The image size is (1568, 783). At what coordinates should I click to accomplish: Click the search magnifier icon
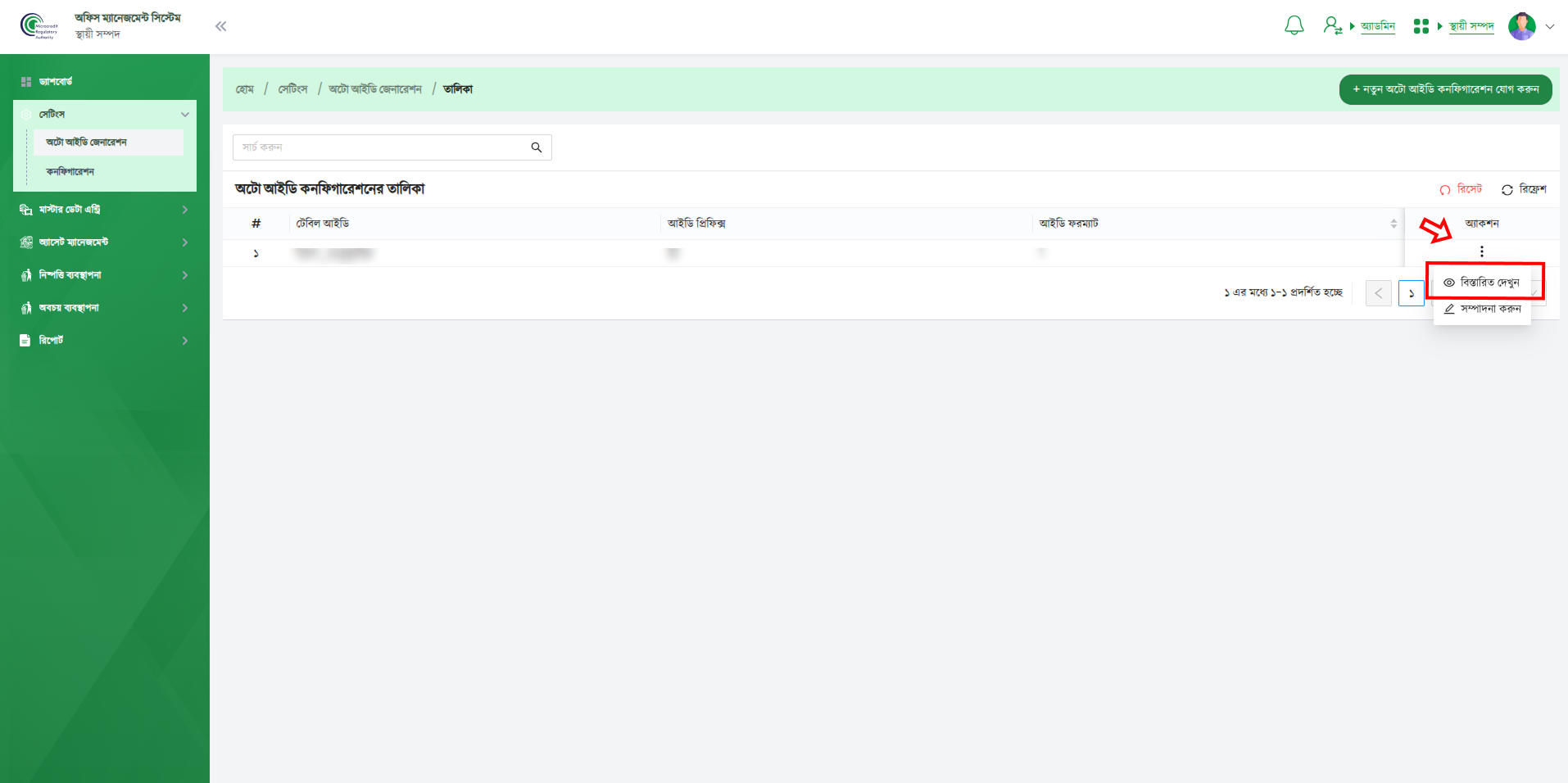point(537,147)
